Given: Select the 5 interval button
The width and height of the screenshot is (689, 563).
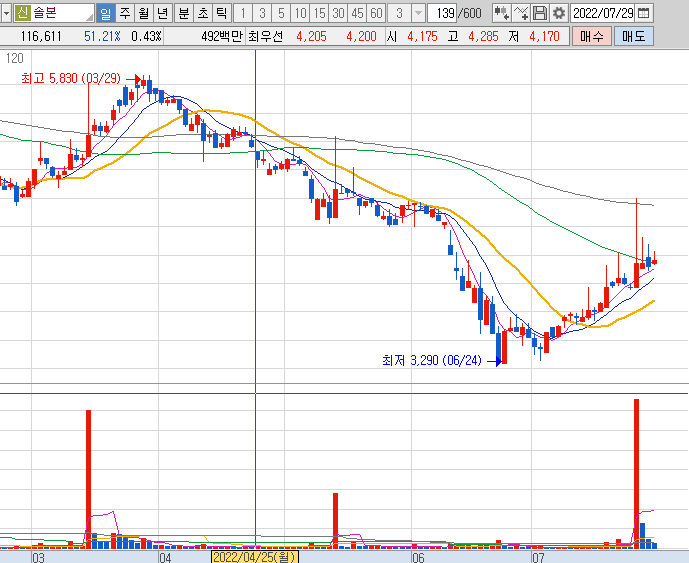Looking at the screenshot, I should (x=281, y=13).
